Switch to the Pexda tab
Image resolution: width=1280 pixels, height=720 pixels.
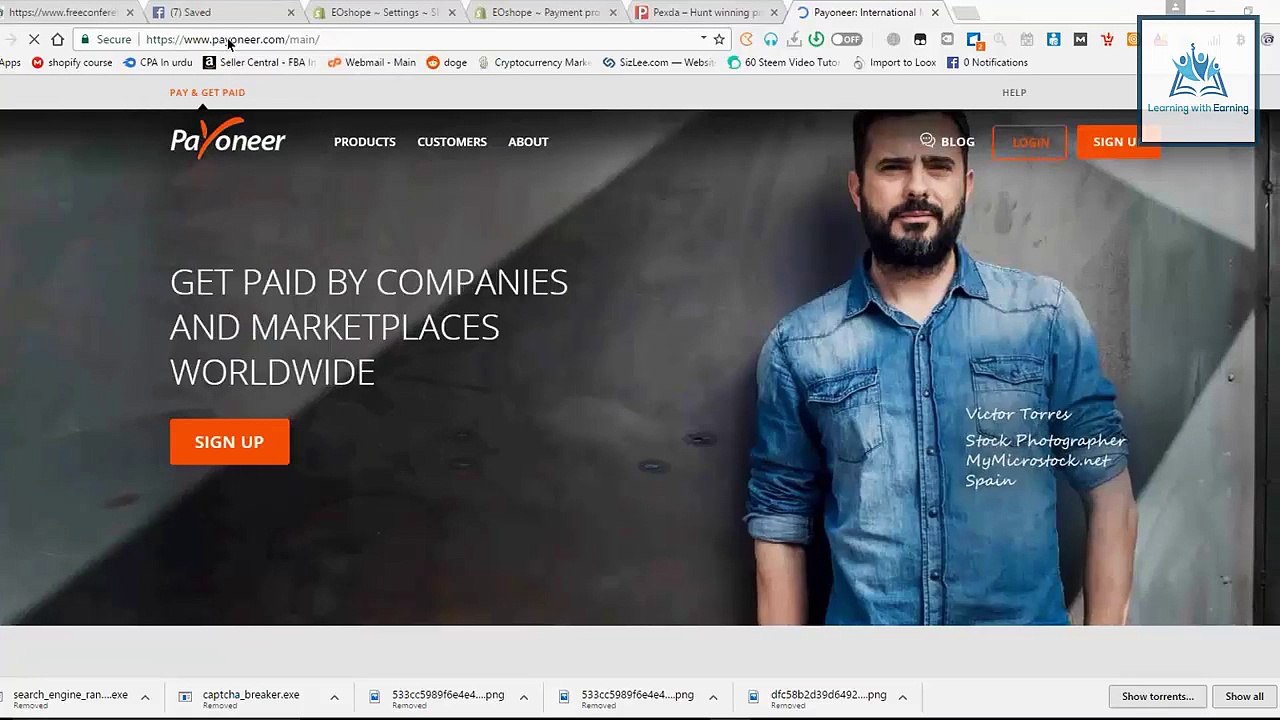706,12
